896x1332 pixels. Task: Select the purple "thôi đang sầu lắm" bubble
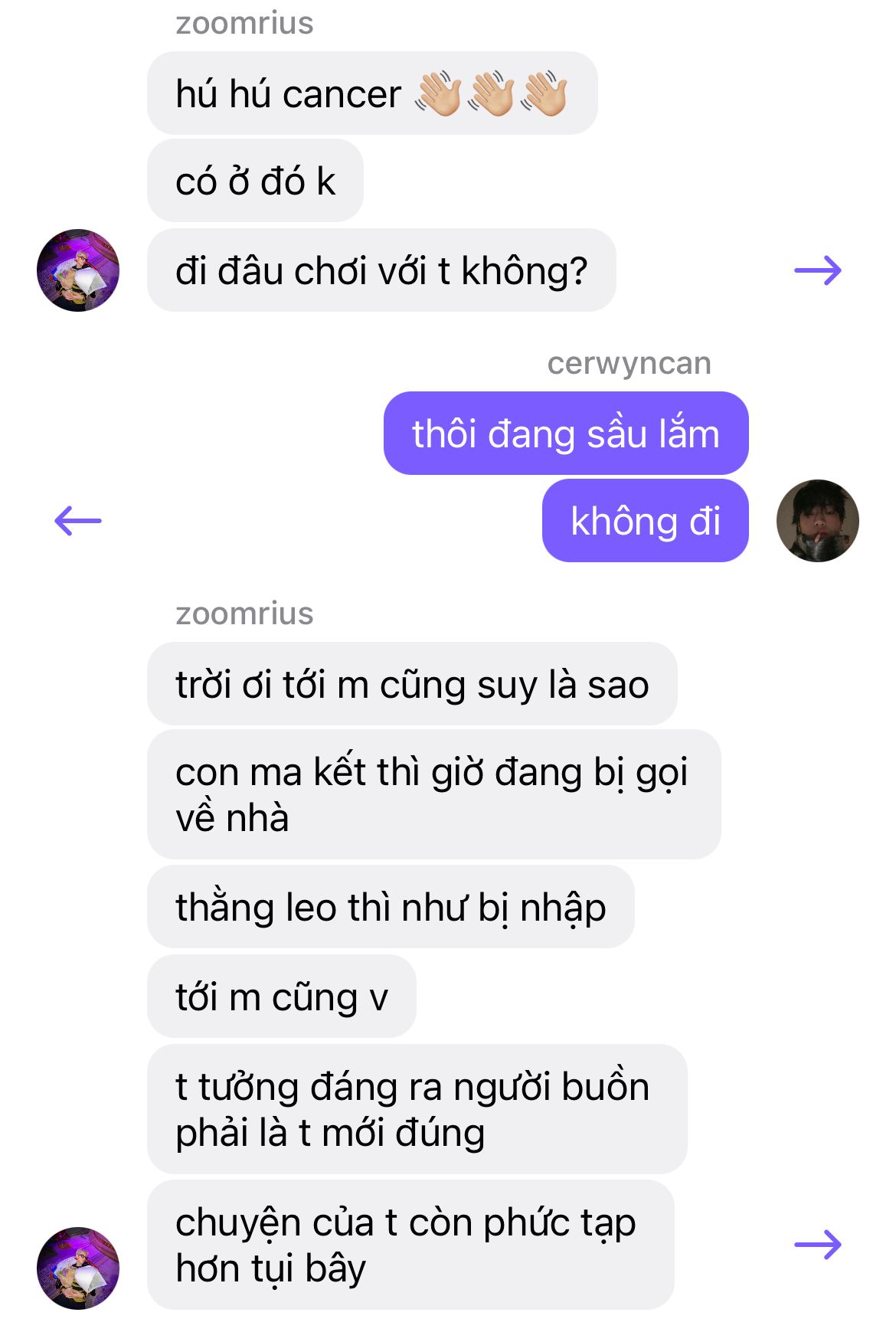pyautogui.click(x=566, y=434)
